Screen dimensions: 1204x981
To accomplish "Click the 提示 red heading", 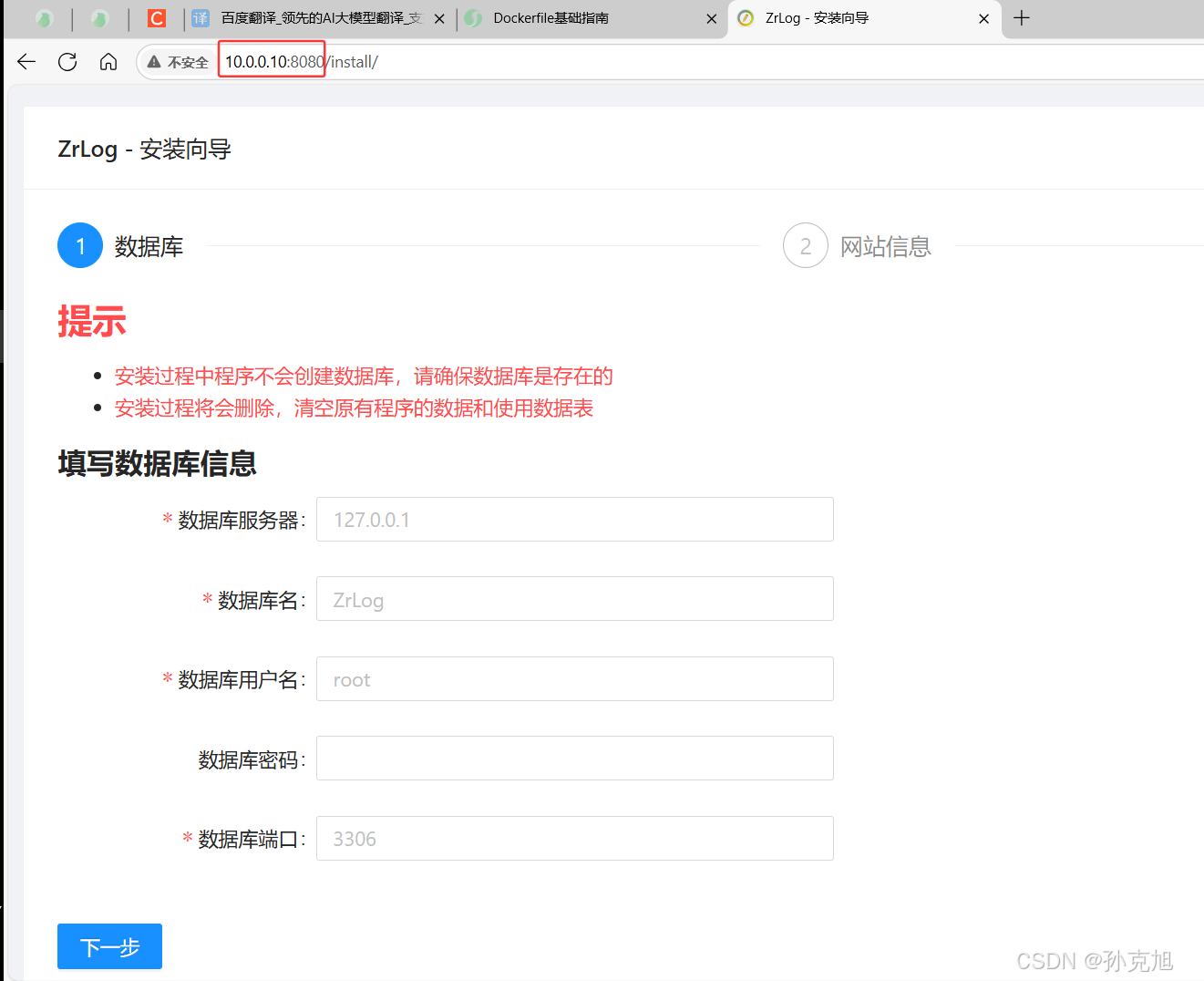I will coord(92,322).
